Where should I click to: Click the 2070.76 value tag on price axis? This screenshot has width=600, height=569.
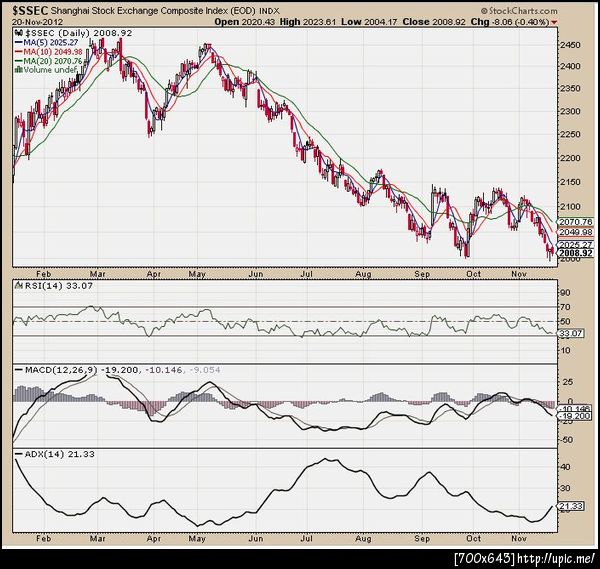[x=575, y=222]
